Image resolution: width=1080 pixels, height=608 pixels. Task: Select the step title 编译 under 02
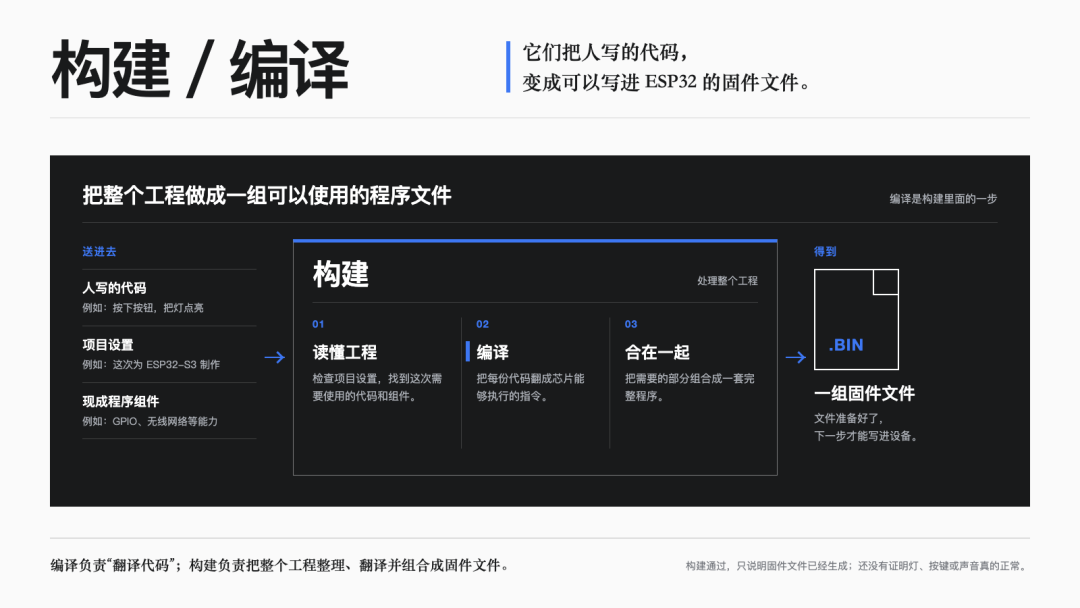(x=492, y=353)
